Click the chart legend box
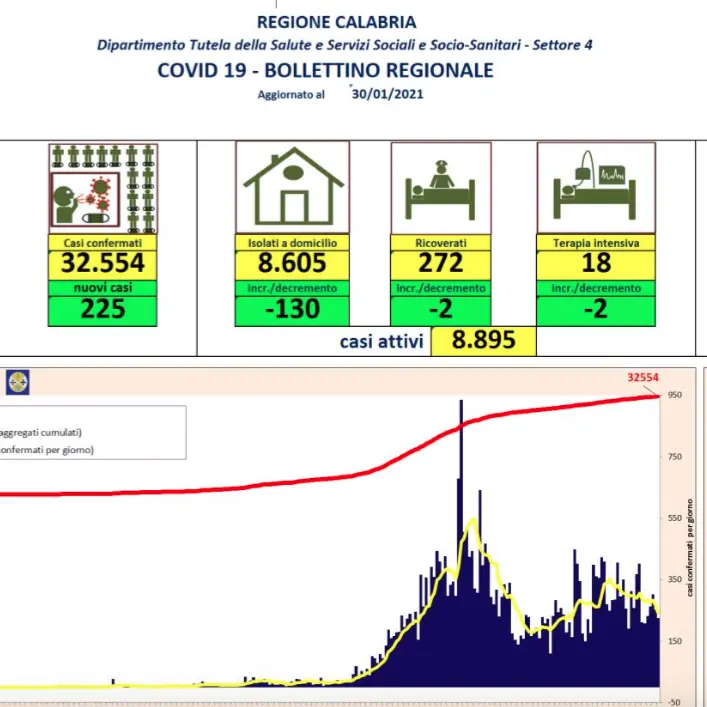Viewport: 707px width, 707px height. [92, 432]
